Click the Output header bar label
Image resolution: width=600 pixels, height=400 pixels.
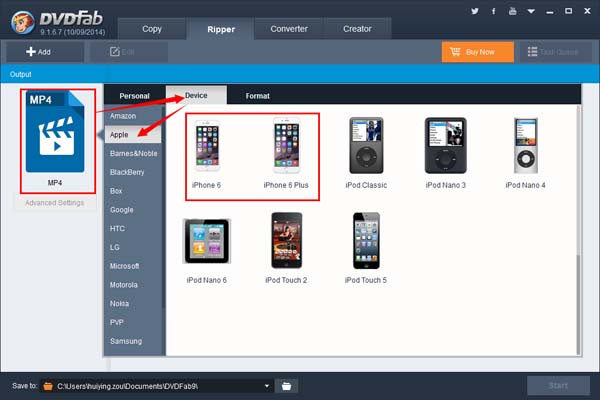(21, 74)
